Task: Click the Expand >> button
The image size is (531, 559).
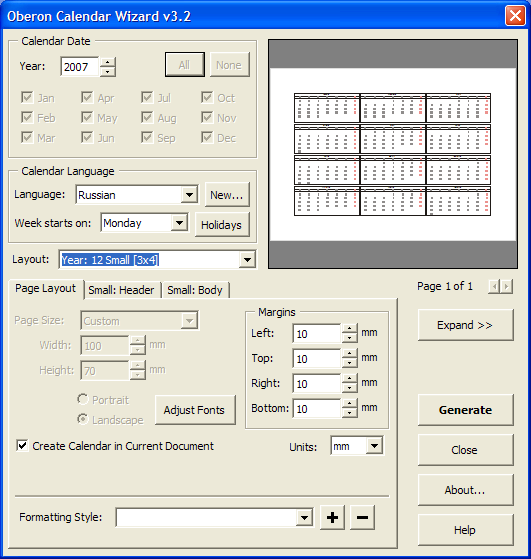Action: tap(465, 325)
